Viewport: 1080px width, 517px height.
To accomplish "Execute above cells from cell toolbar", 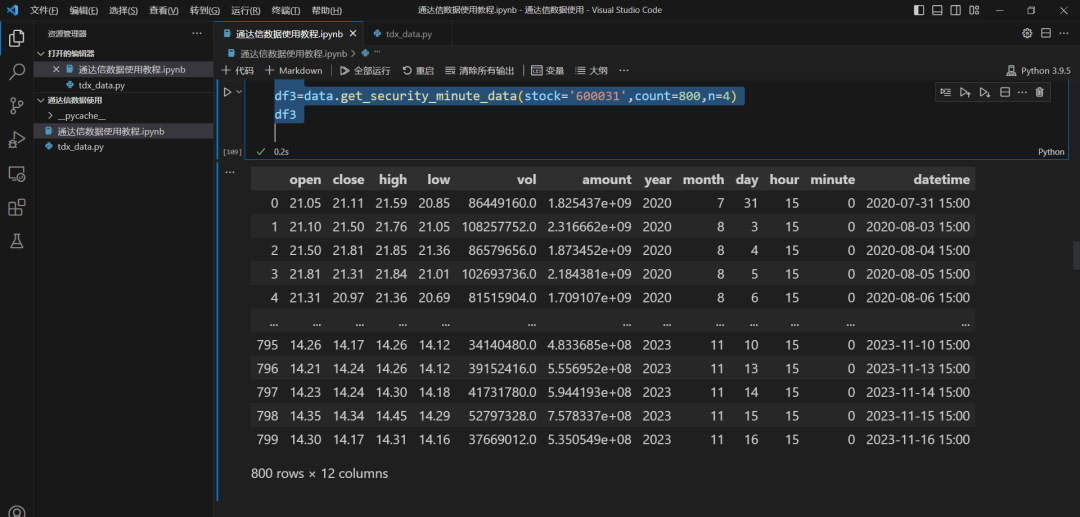I will coord(965,92).
